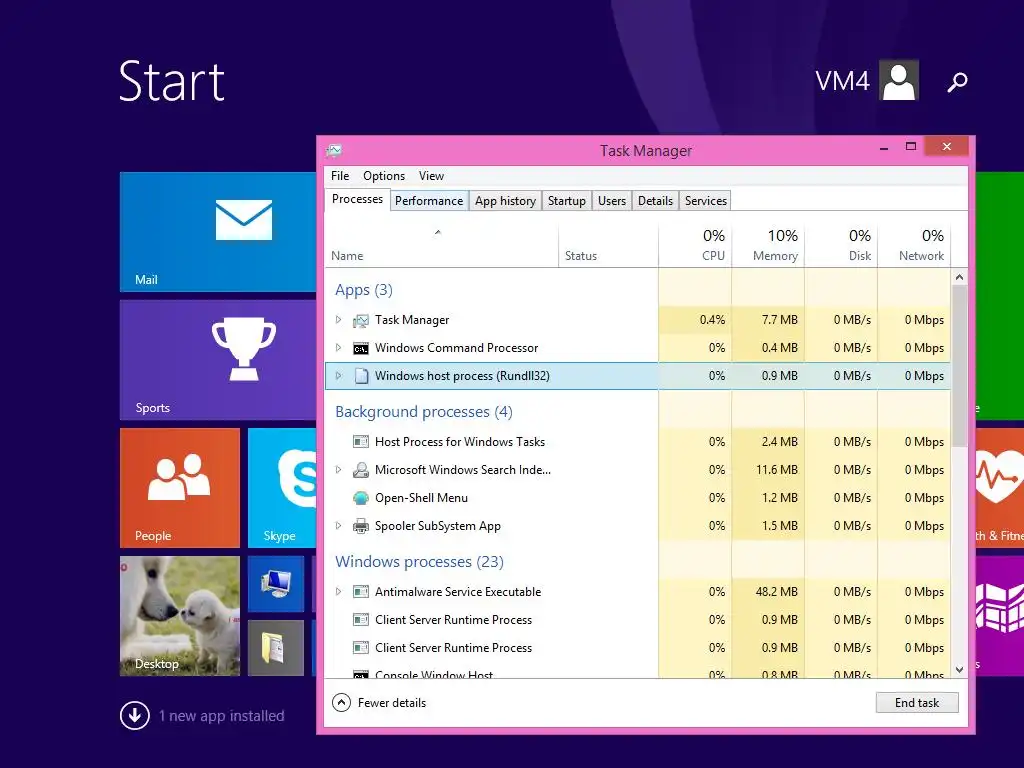Click second Client Server Runtime Process icon
The image size is (1024, 768).
tap(360, 648)
